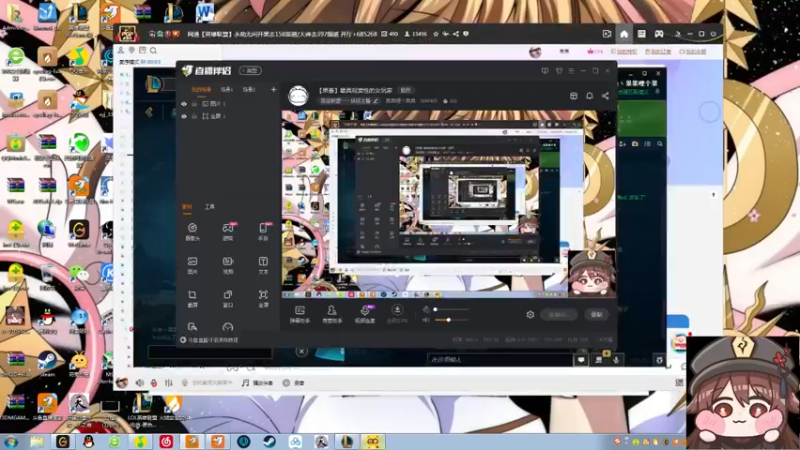
Task: Open the Word icon on the desktop
Action: (205, 11)
